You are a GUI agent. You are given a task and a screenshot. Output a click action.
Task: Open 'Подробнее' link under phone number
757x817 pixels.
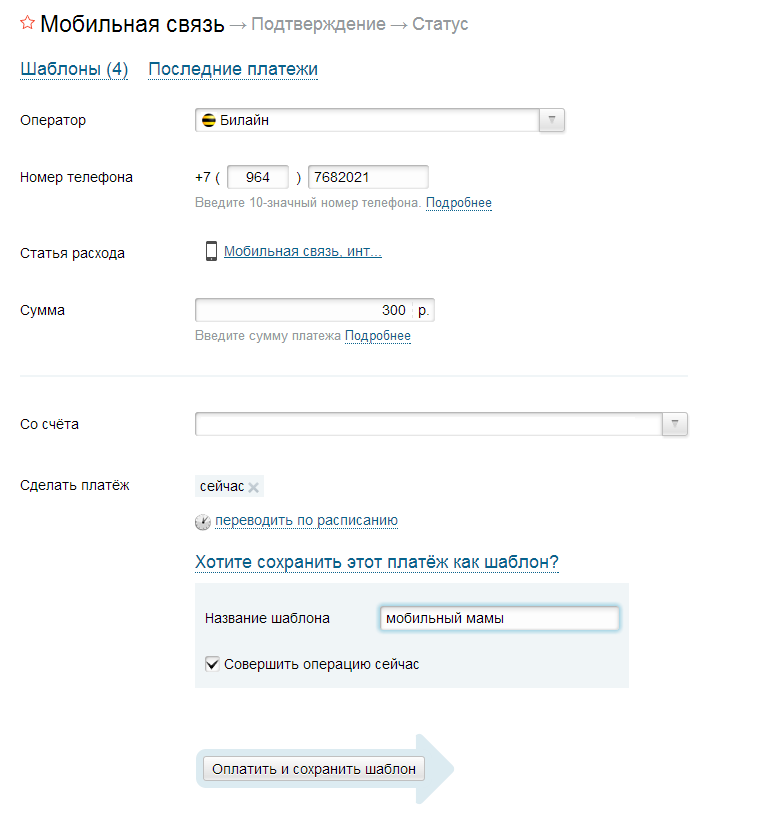(458, 203)
